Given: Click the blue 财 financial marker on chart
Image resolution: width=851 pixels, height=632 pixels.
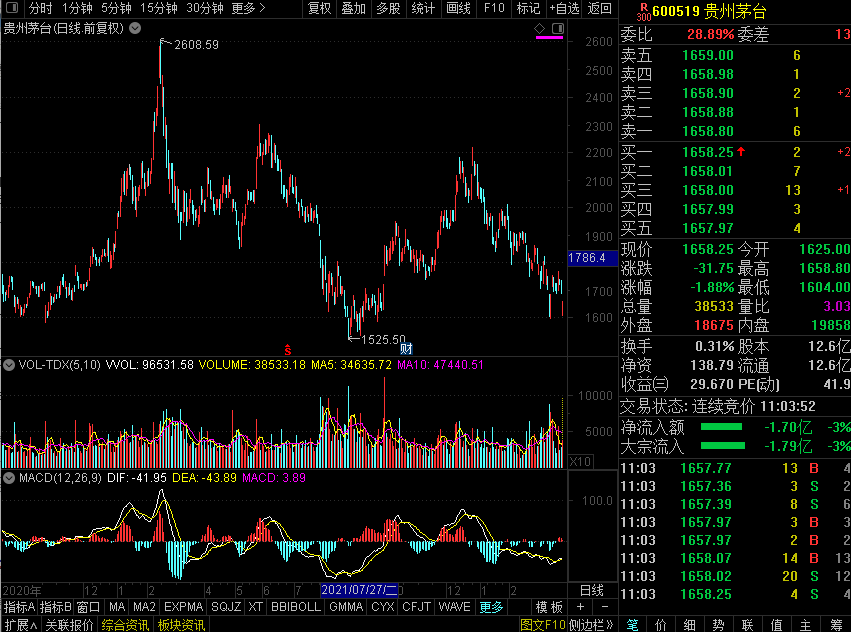Looking at the screenshot, I should click(x=406, y=348).
